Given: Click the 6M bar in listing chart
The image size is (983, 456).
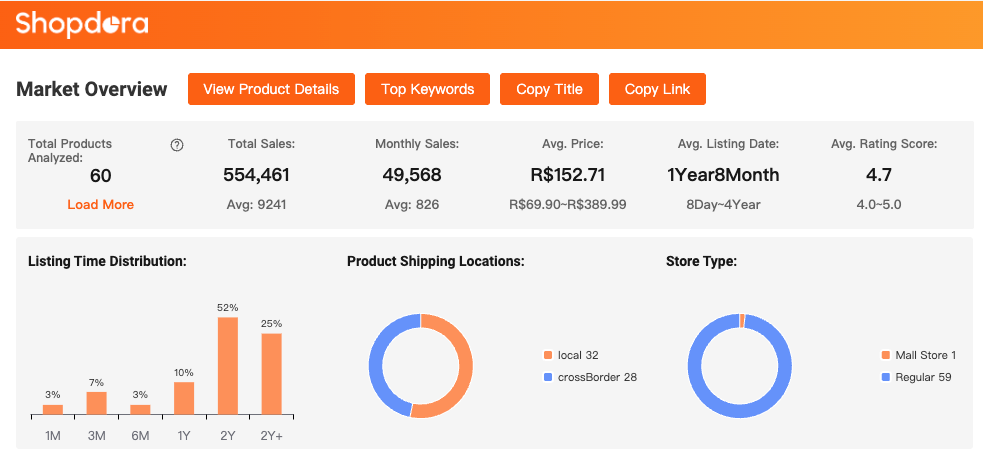Looking at the screenshot, I should tap(140, 409).
